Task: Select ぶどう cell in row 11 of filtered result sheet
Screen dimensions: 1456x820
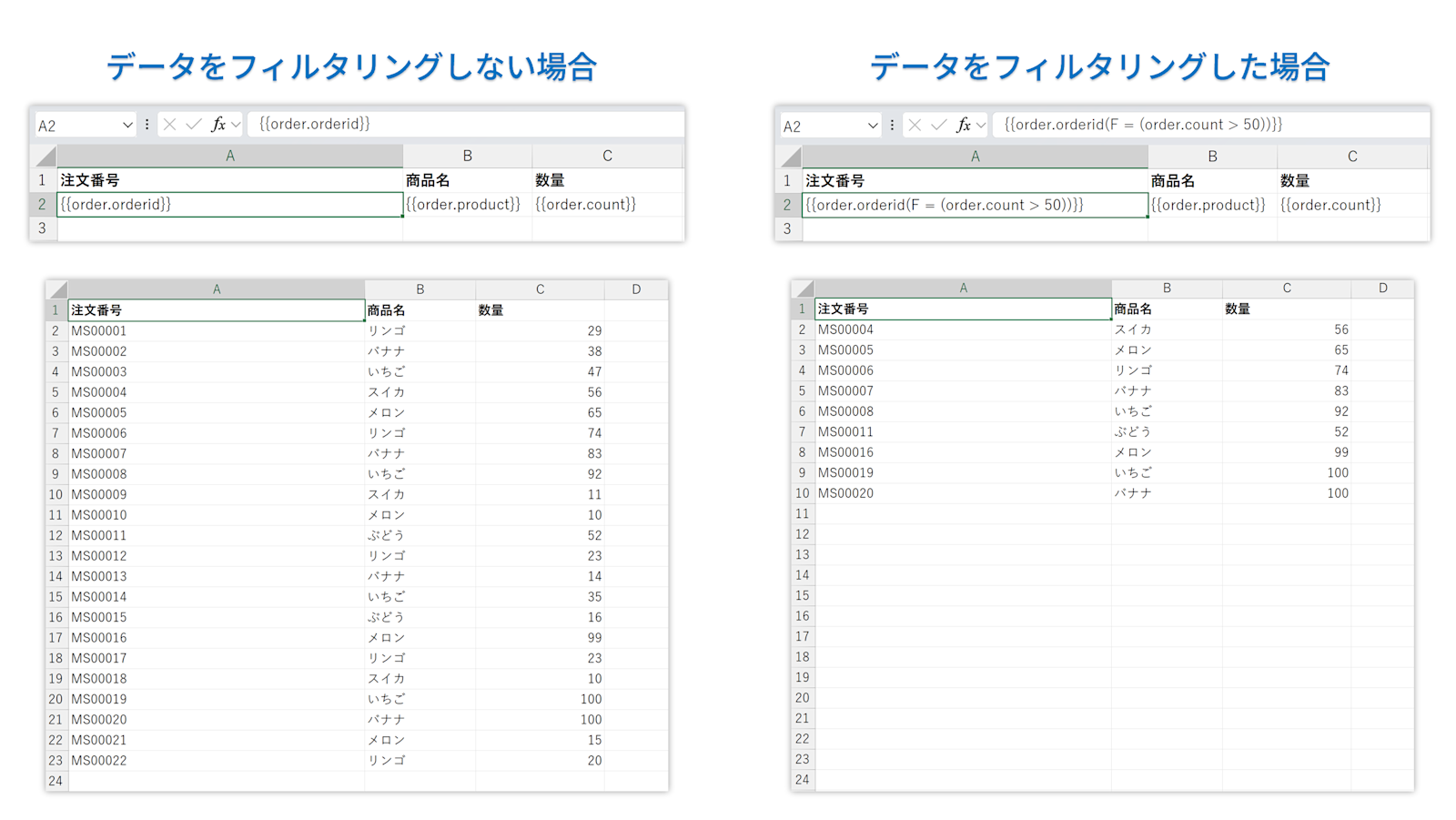Action: pos(1167,432)
